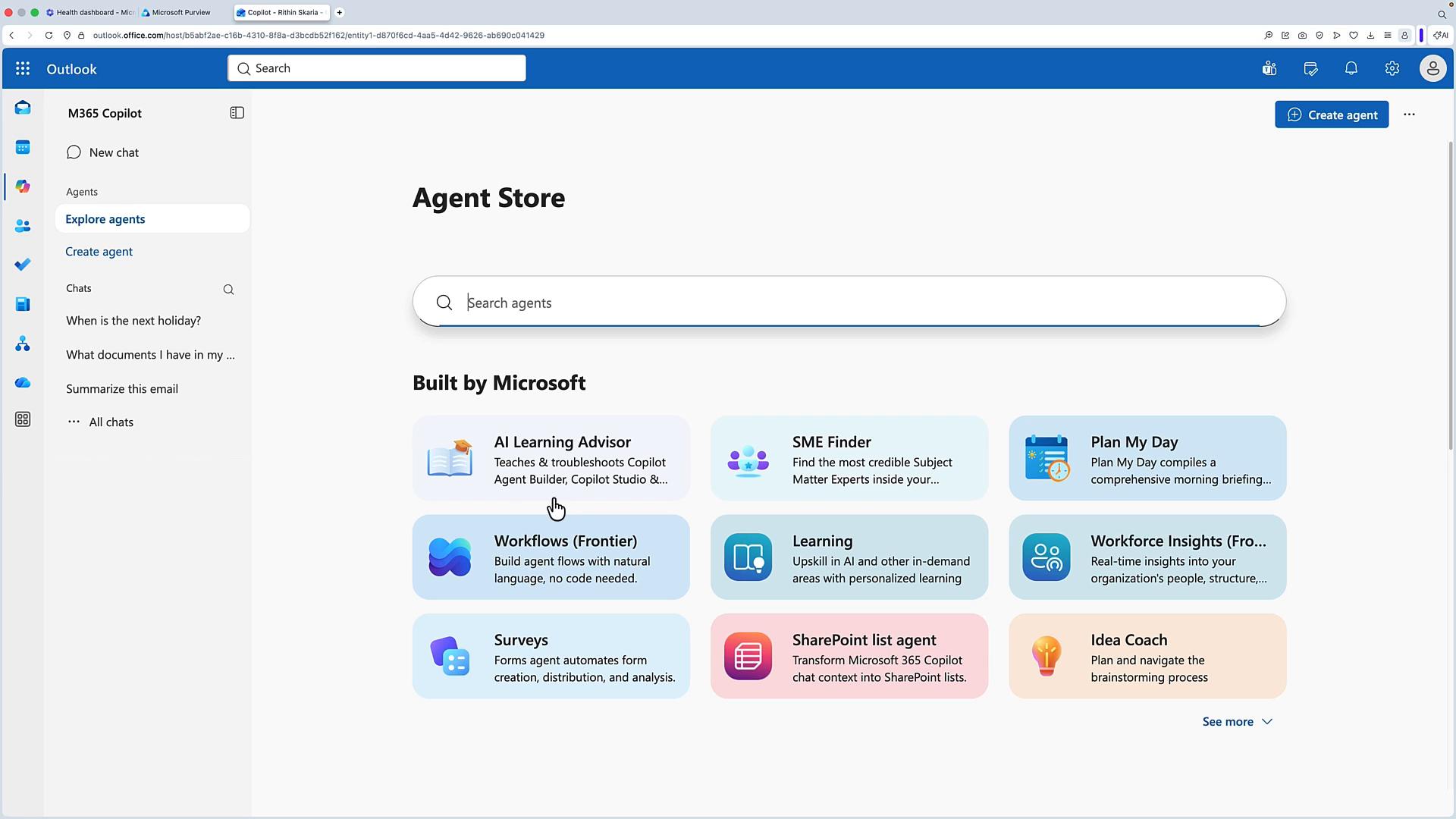Open the notifications bell
1456x819 pixels.
point(1351,69)
